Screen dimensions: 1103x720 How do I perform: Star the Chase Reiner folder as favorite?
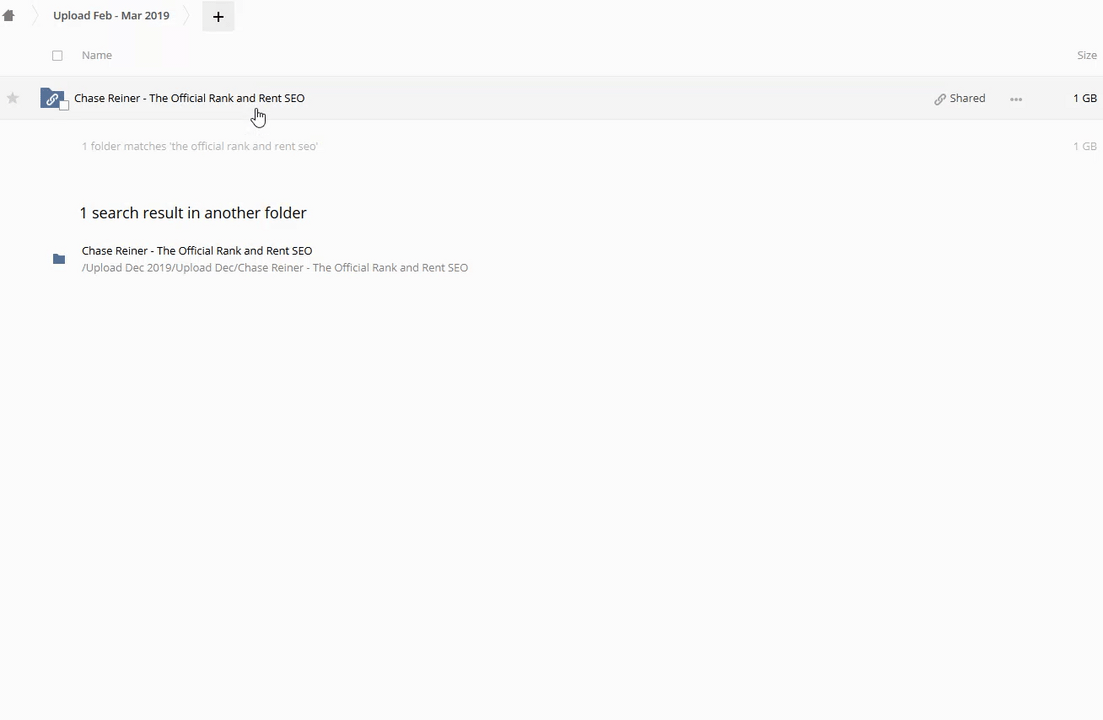[x=13, y=98]
